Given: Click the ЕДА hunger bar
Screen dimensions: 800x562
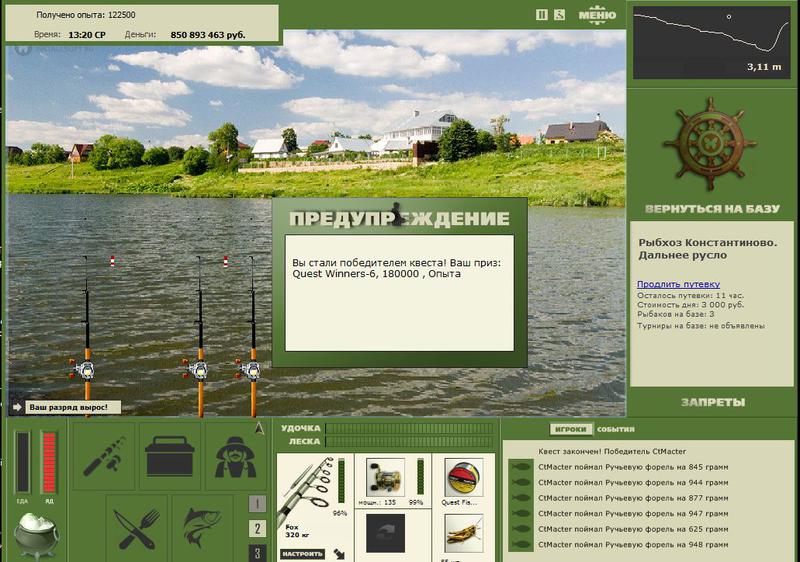Looking at the screenshot, I should tap(22, 462).
